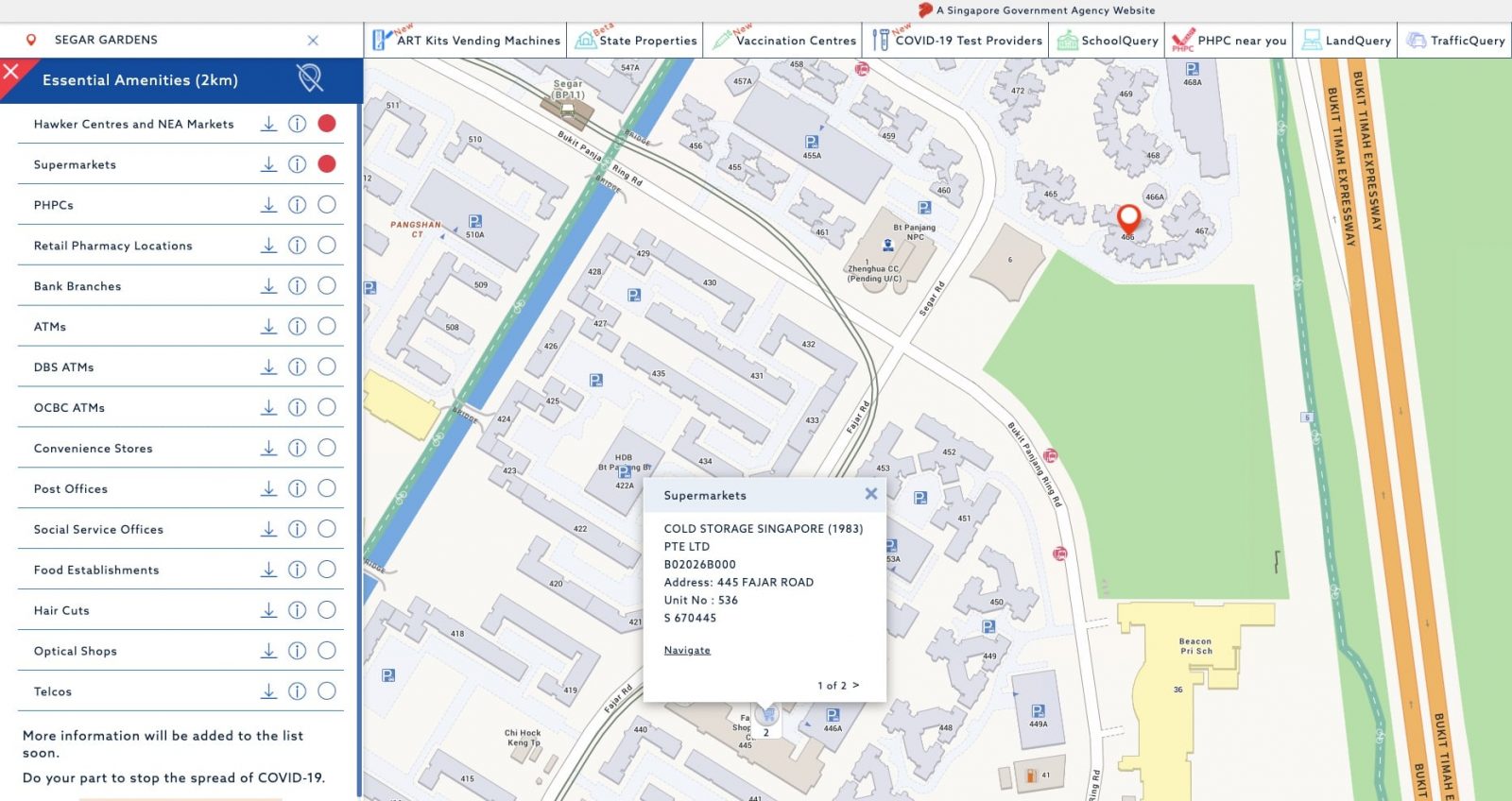The width and height of the screenshot is (1512, 801).
Task: Open TrafficQuery tab
Action: 1455,41
